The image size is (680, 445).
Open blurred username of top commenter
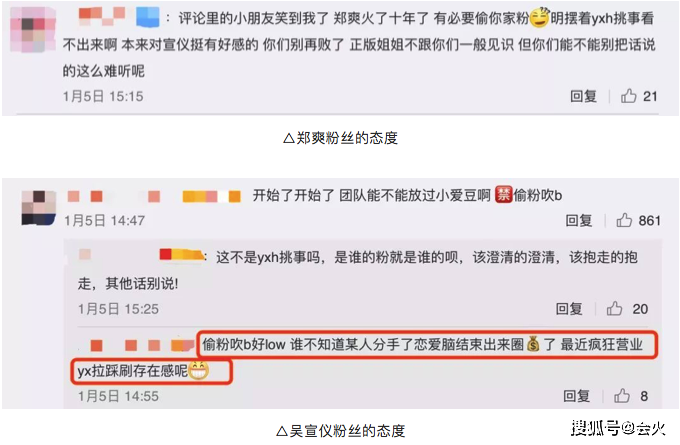118,17
